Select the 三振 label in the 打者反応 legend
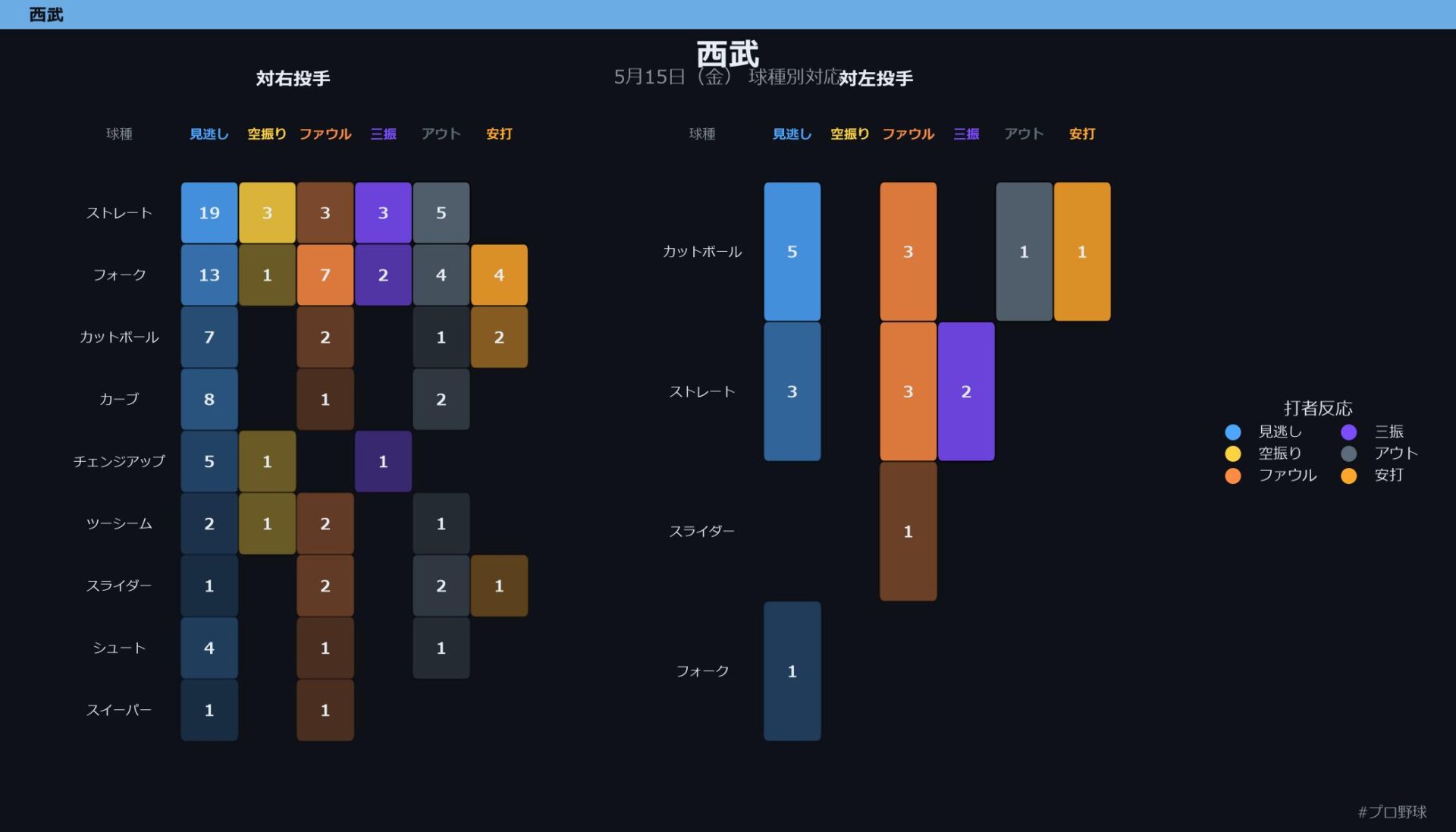 pyautogui.click(x=1389, y=432)
